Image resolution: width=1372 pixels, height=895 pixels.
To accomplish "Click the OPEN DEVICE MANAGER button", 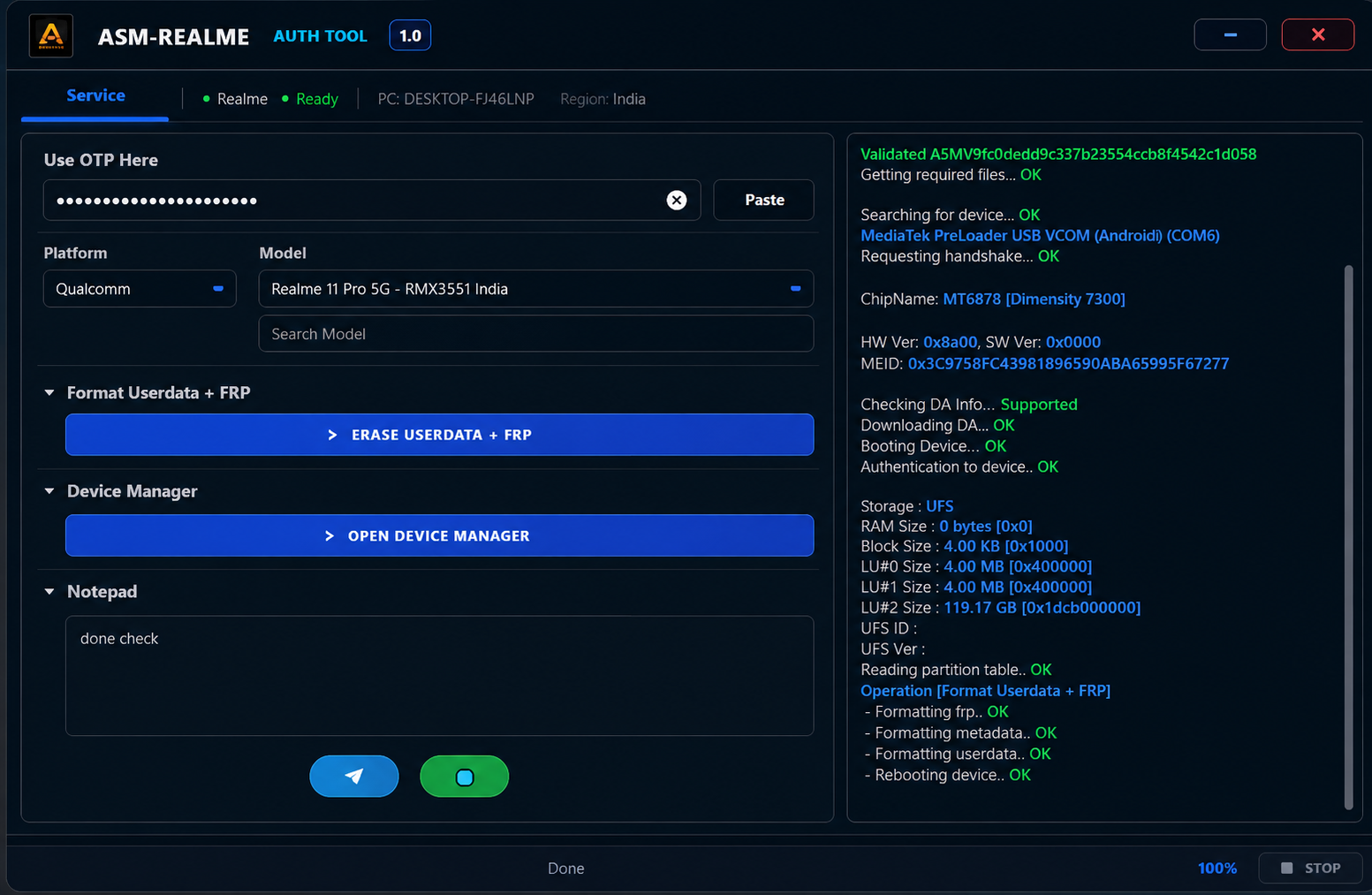I will (440, 535).
